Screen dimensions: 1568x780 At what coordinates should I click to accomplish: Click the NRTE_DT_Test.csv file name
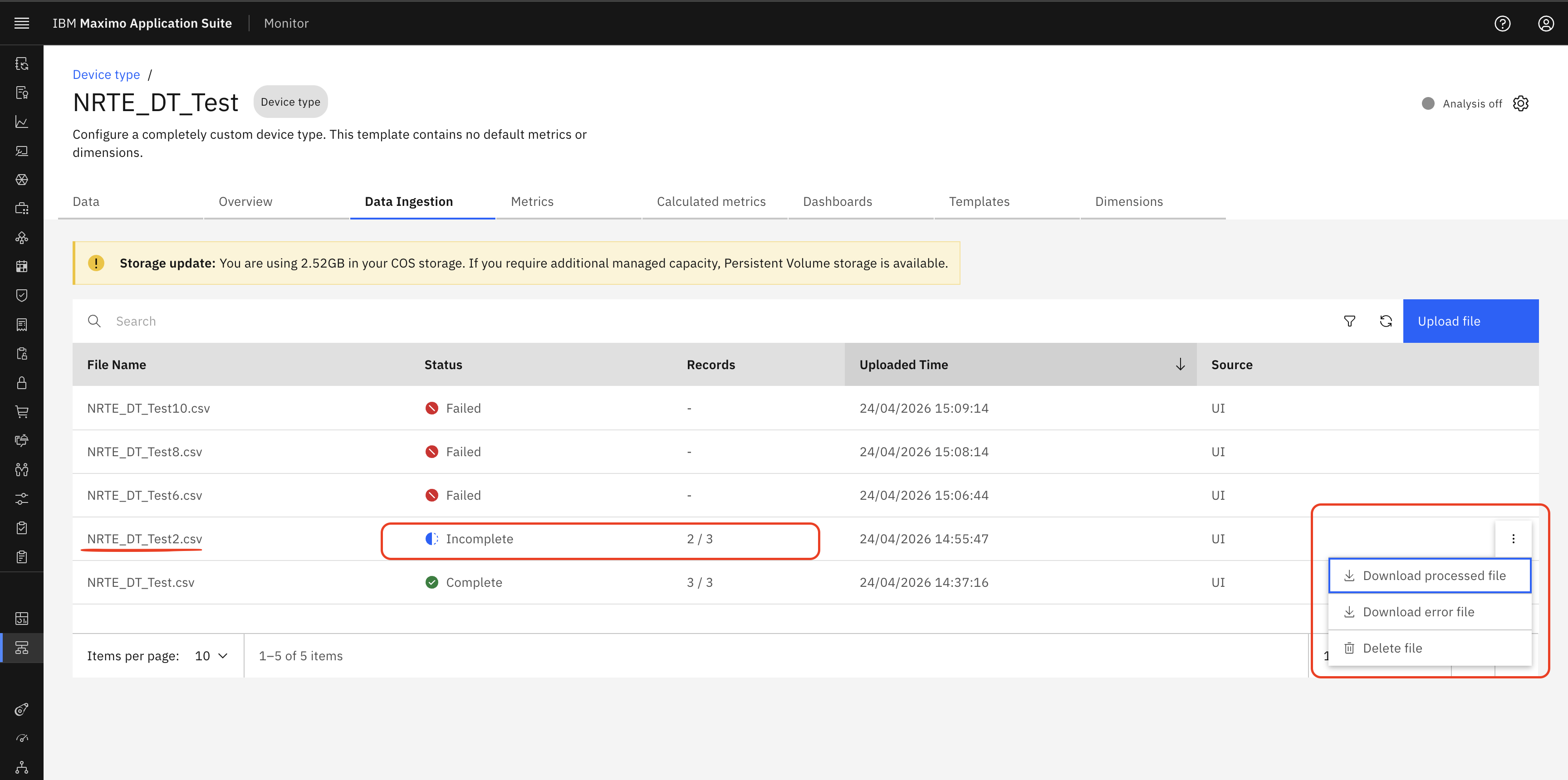(x=141, y=582)
